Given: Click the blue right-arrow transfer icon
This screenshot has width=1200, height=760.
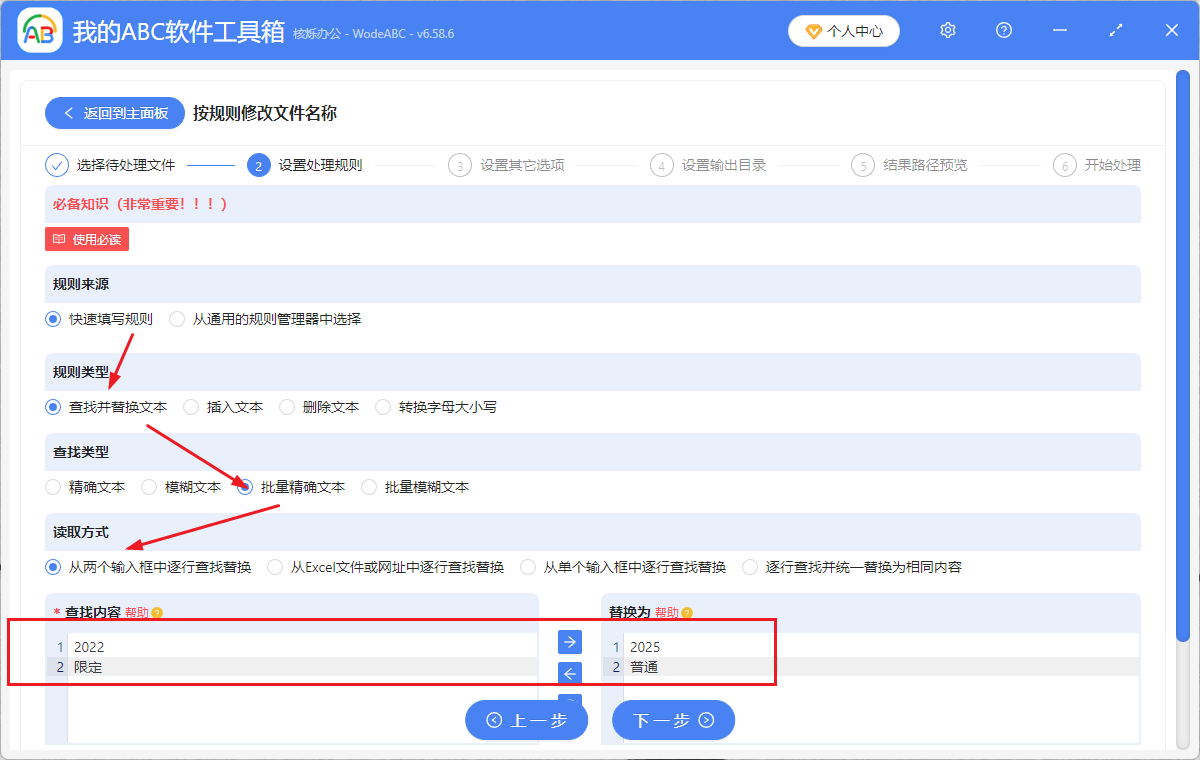Looking at the screenshot, I should [569, 641].
